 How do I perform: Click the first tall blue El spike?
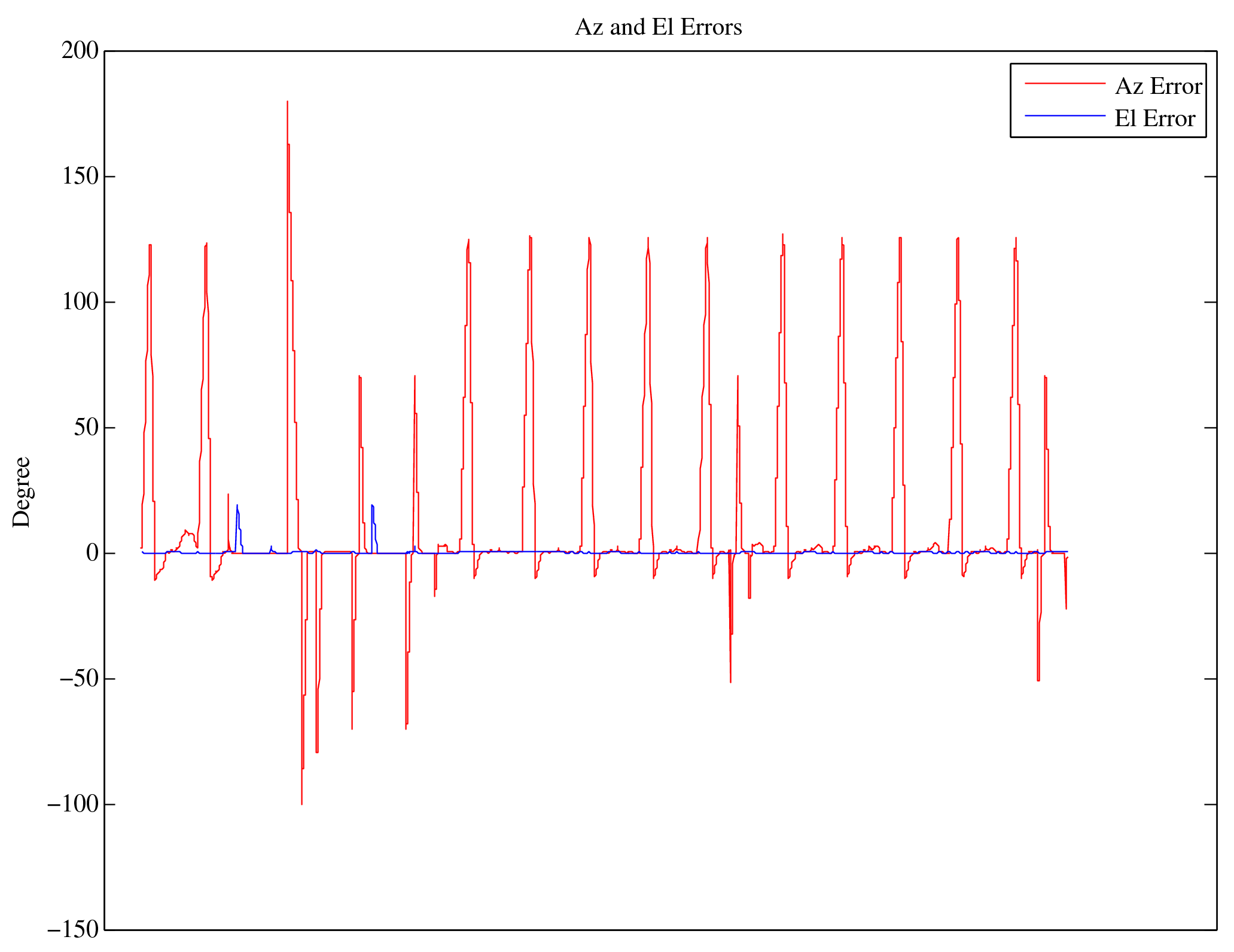pos(237,507)
